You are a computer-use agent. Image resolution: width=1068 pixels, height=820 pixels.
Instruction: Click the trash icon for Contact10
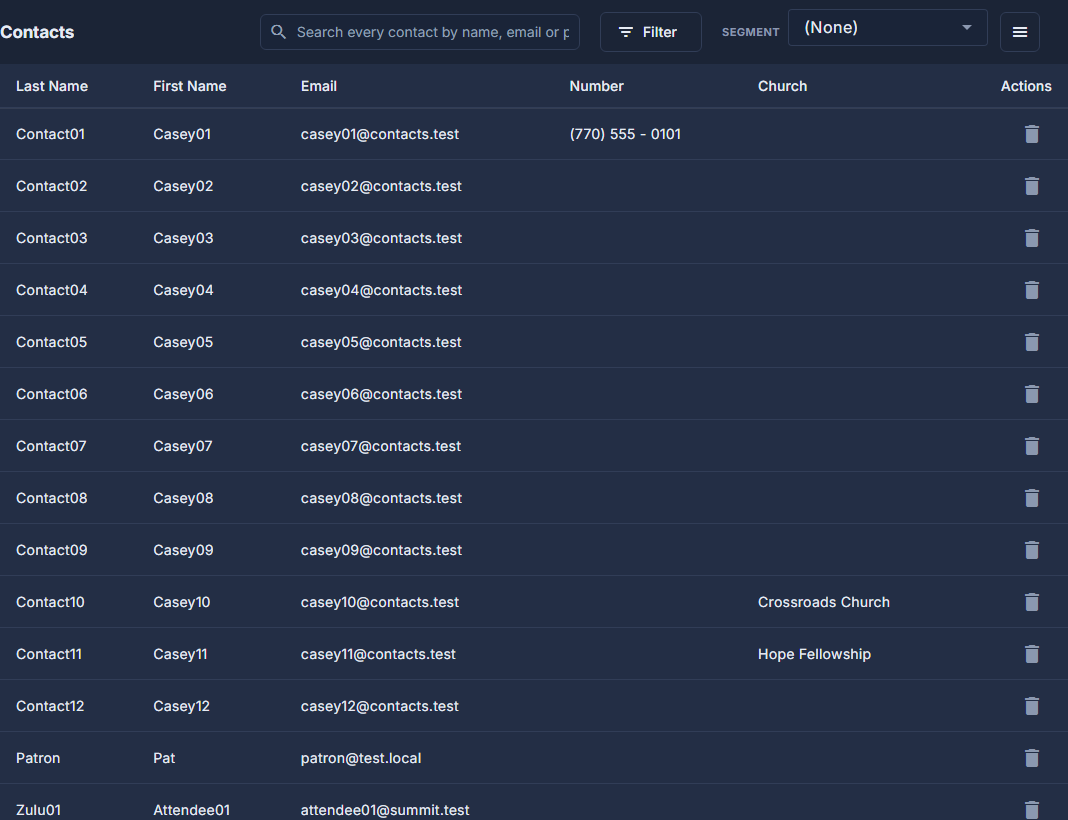1031,602
